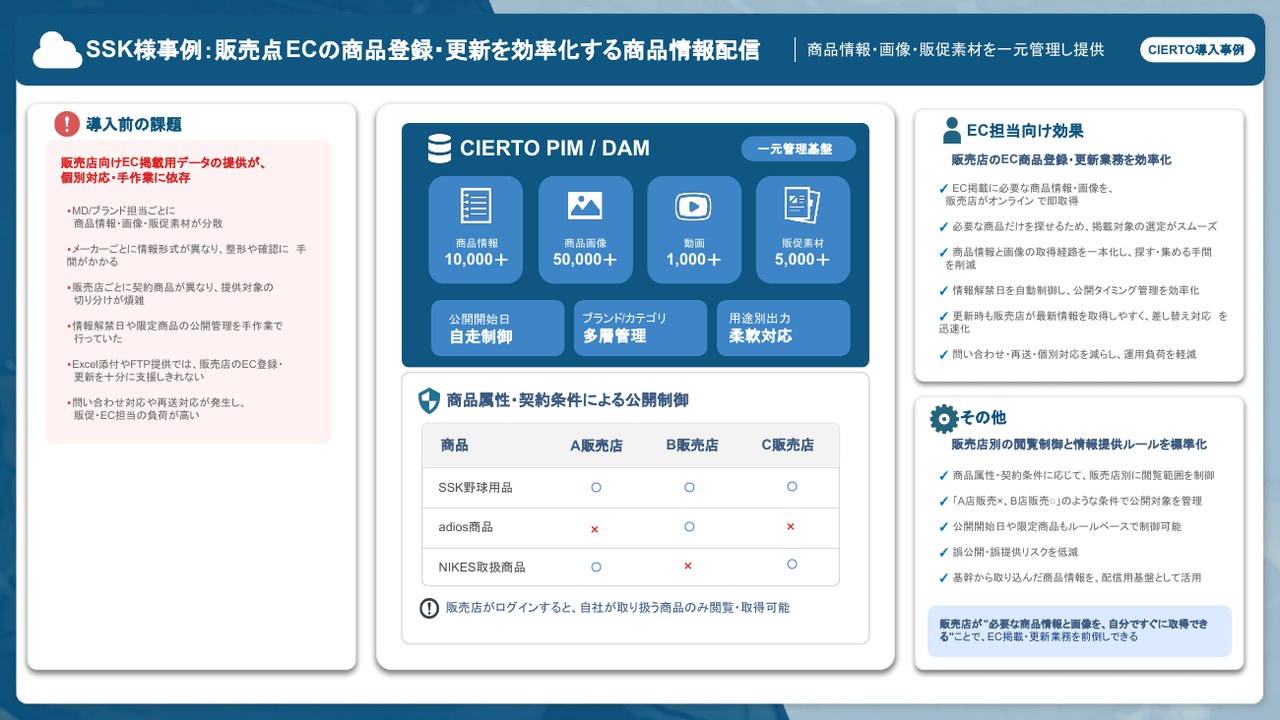
Task: Click the circle mark for NIKES取扱商品 under C販売店
Action: (x=792, y=564)
